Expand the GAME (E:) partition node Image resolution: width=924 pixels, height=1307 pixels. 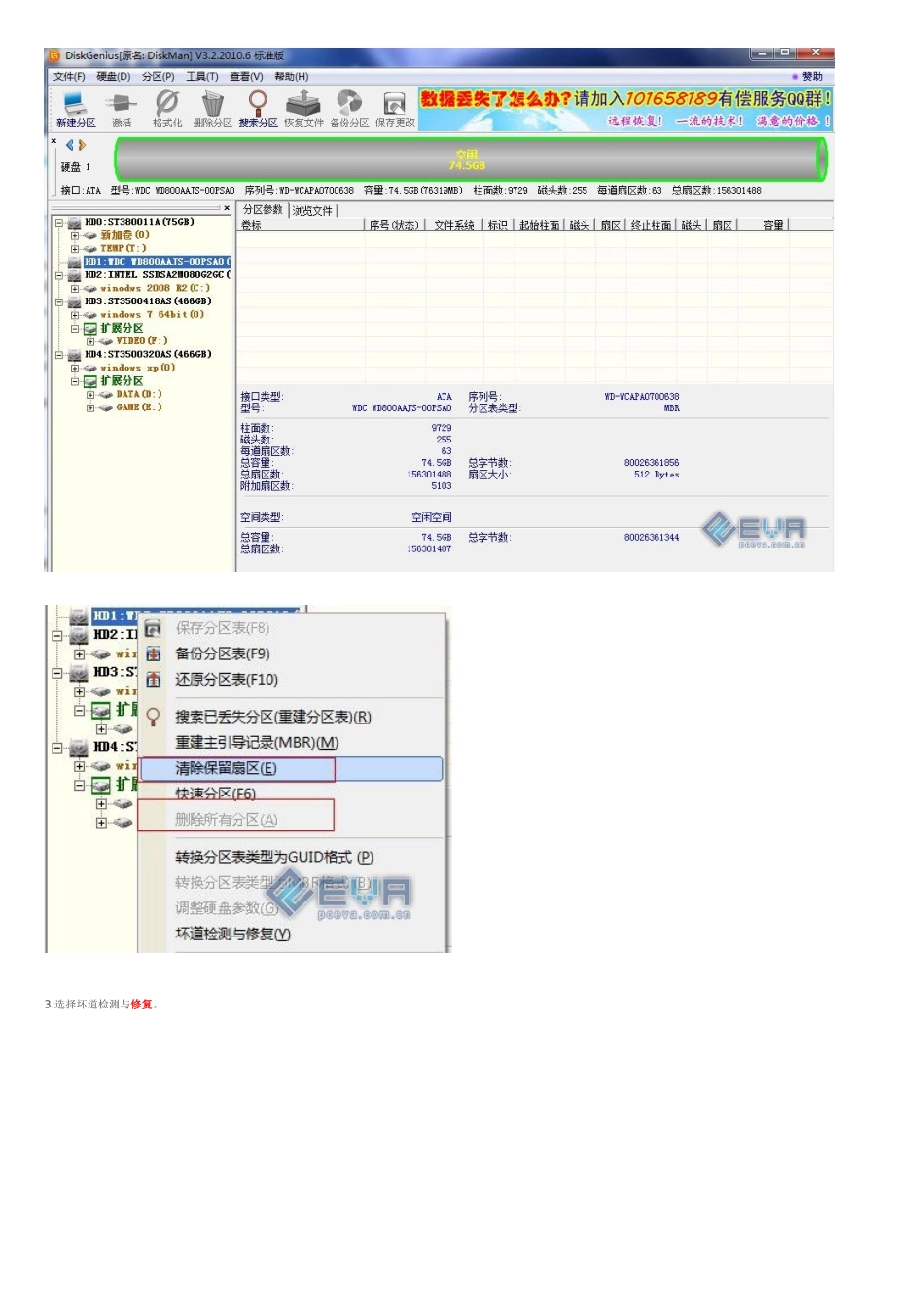pyautogui.click(x=90, y=407)
